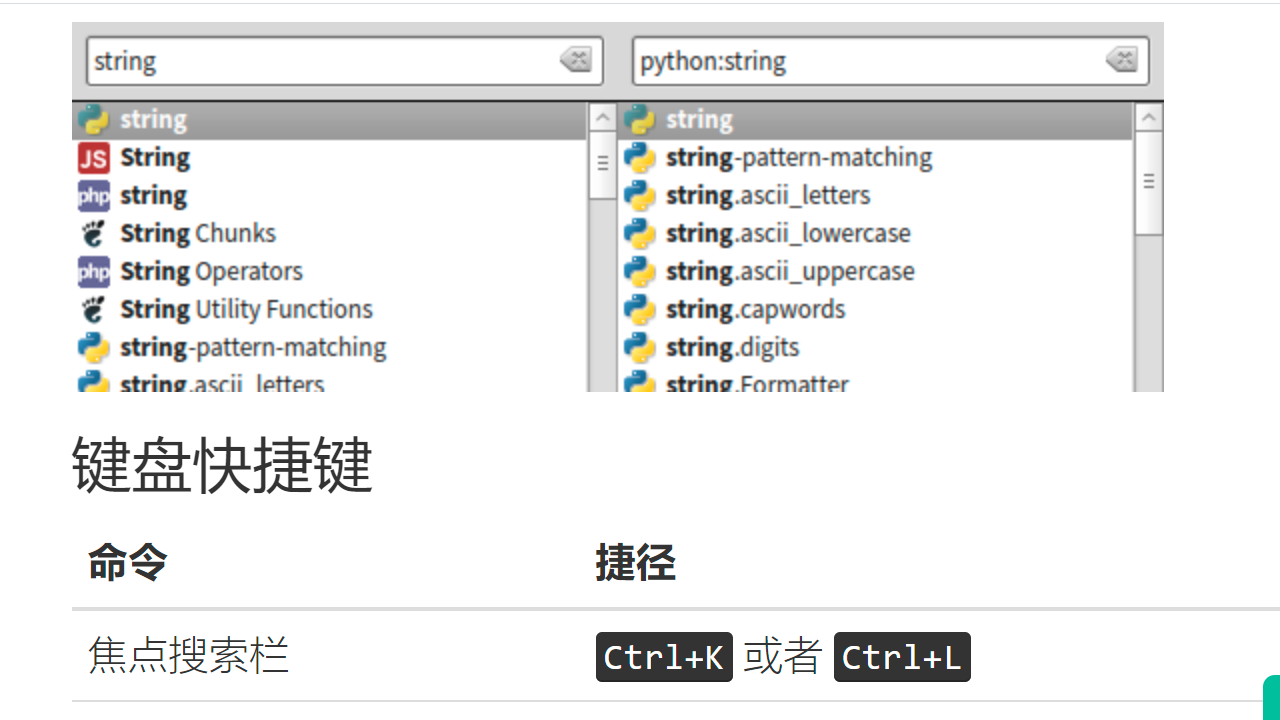
Task: Click the search input showing "python:string"
Action: 850,60
